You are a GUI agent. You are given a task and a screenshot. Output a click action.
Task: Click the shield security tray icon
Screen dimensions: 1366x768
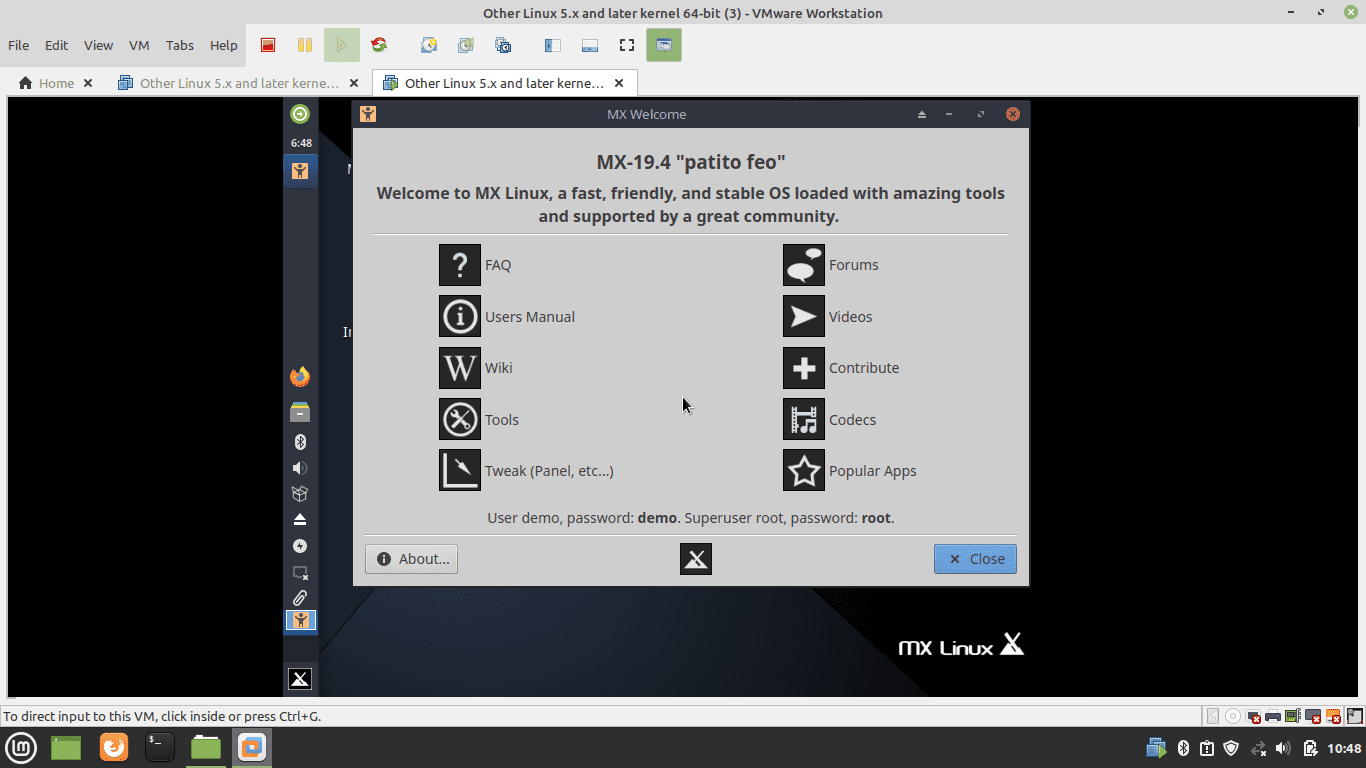(x=1232, y=748)
